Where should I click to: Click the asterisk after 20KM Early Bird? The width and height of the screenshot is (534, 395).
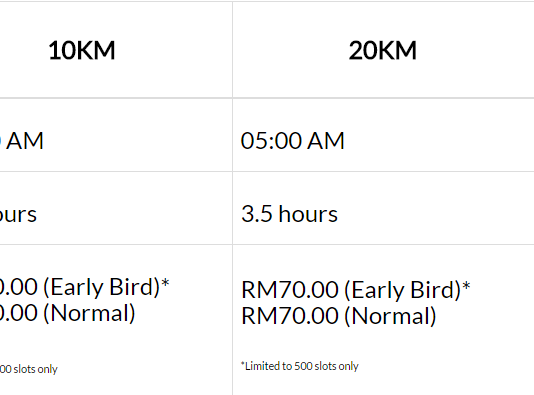coord(466,285)
